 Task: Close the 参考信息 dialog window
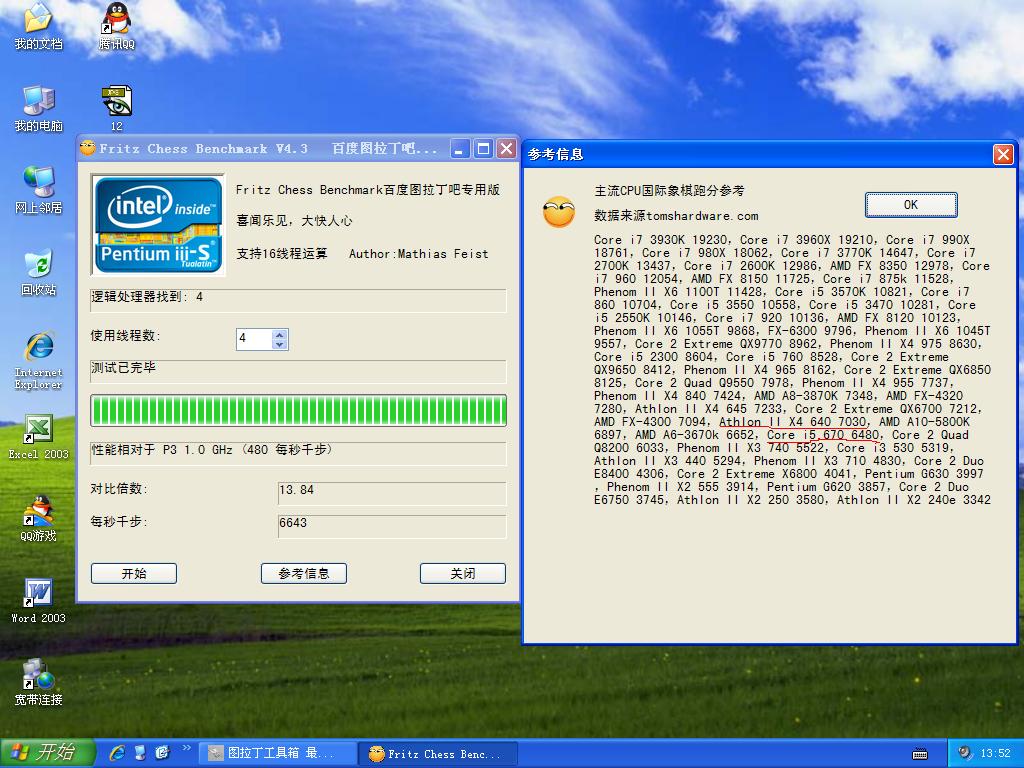pos(1003,155)
